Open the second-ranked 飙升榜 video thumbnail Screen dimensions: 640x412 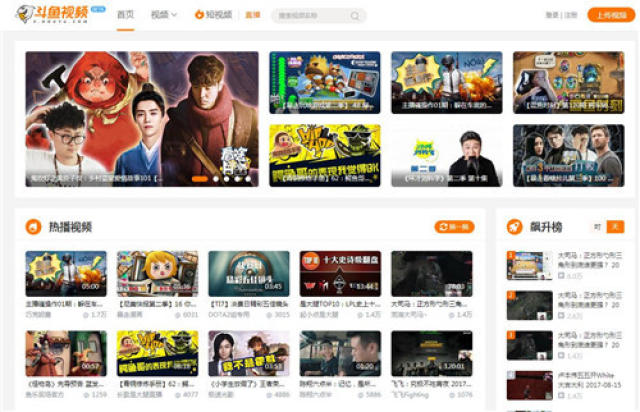(530, 305)
